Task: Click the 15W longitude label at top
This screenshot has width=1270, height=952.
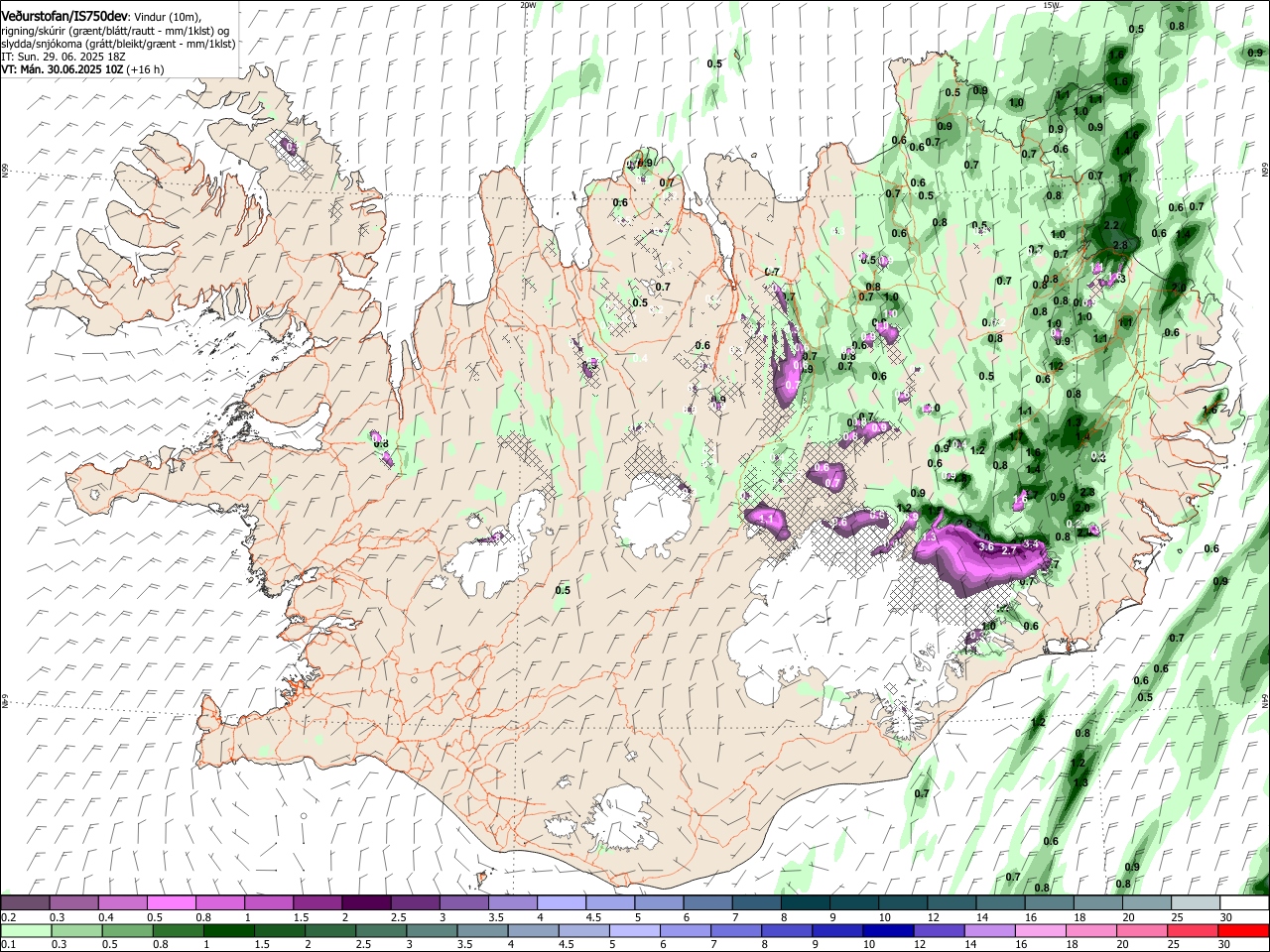Action: [x=1051, y=5]
